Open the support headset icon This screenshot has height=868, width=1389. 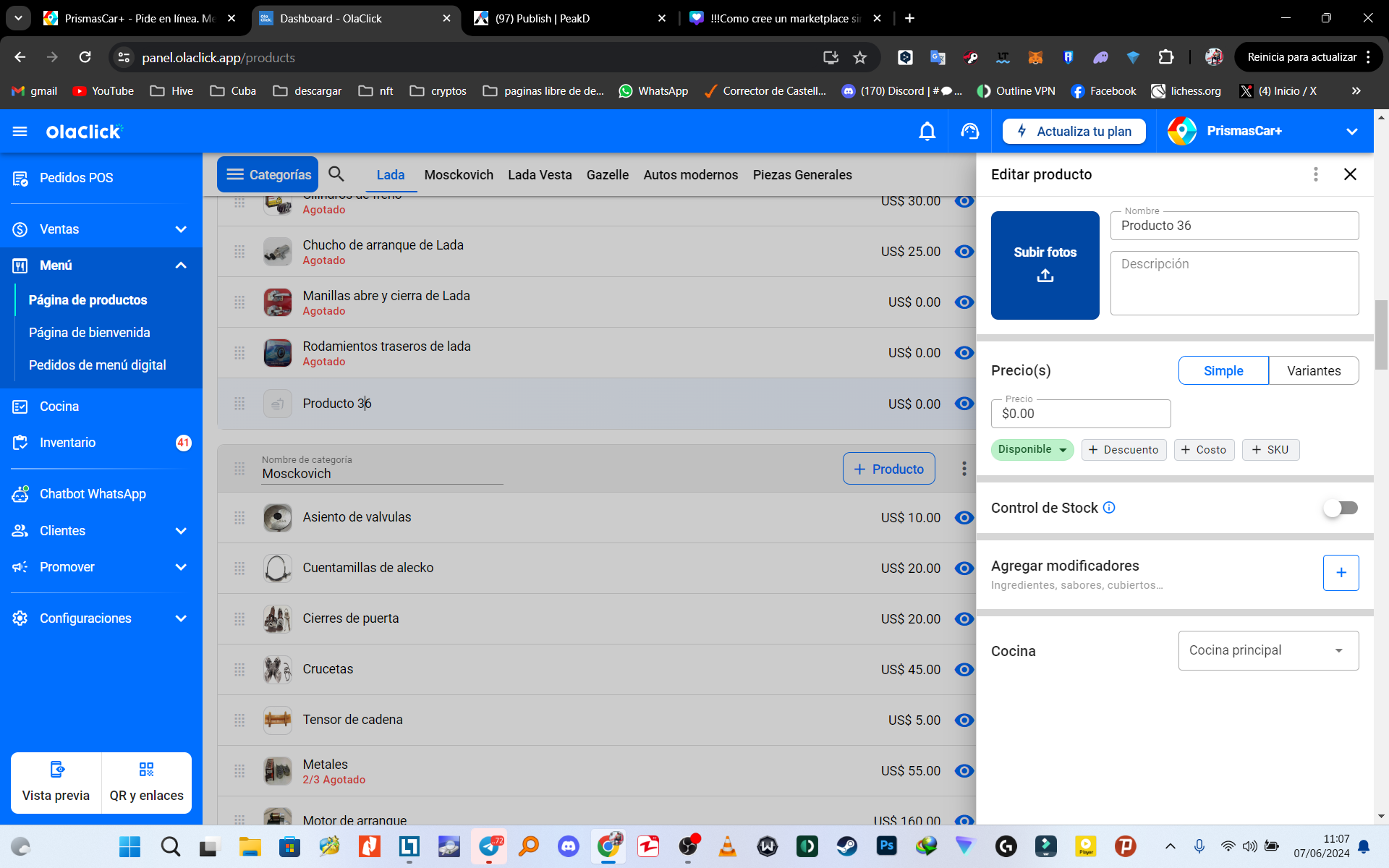coord(969,131)
